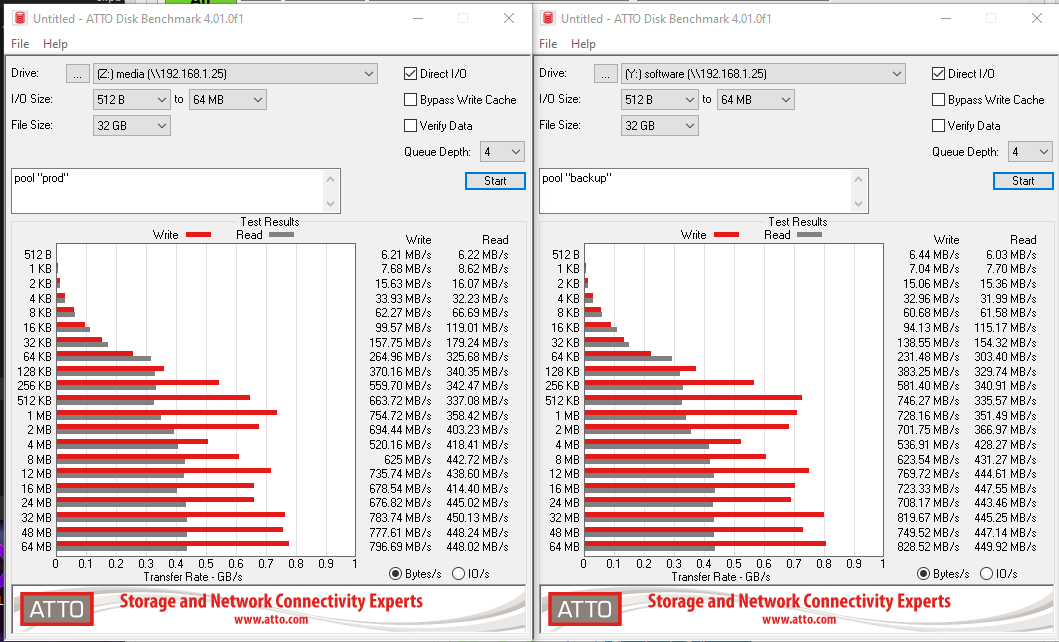1059x642 pixels.
Task: Click the "..." drive browse button for Z: media
Action: coord(78,74)
